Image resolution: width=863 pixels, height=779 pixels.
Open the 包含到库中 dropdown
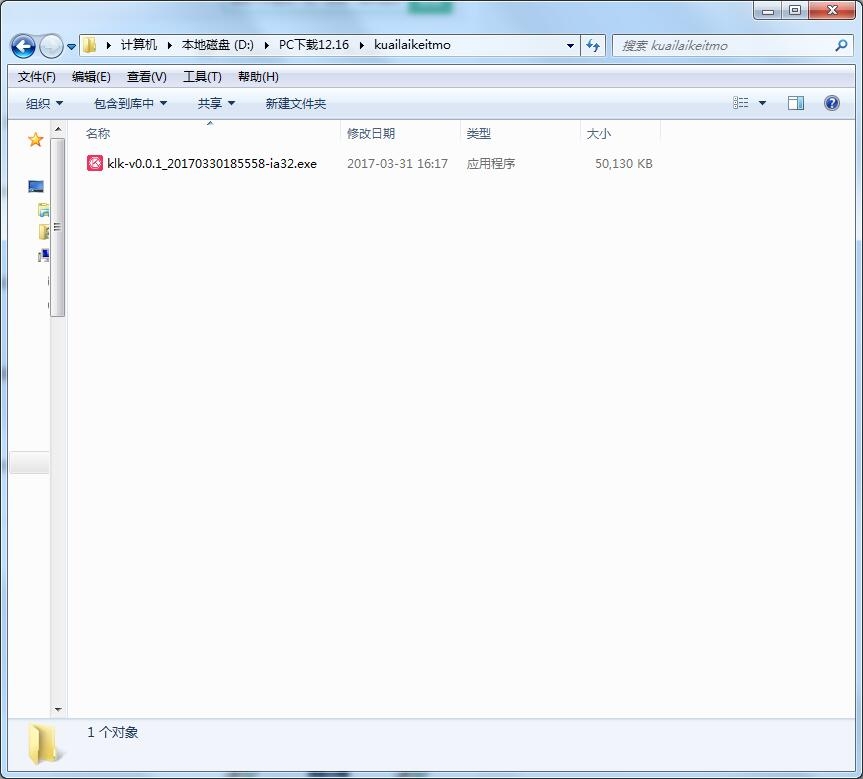click(130, 103)
